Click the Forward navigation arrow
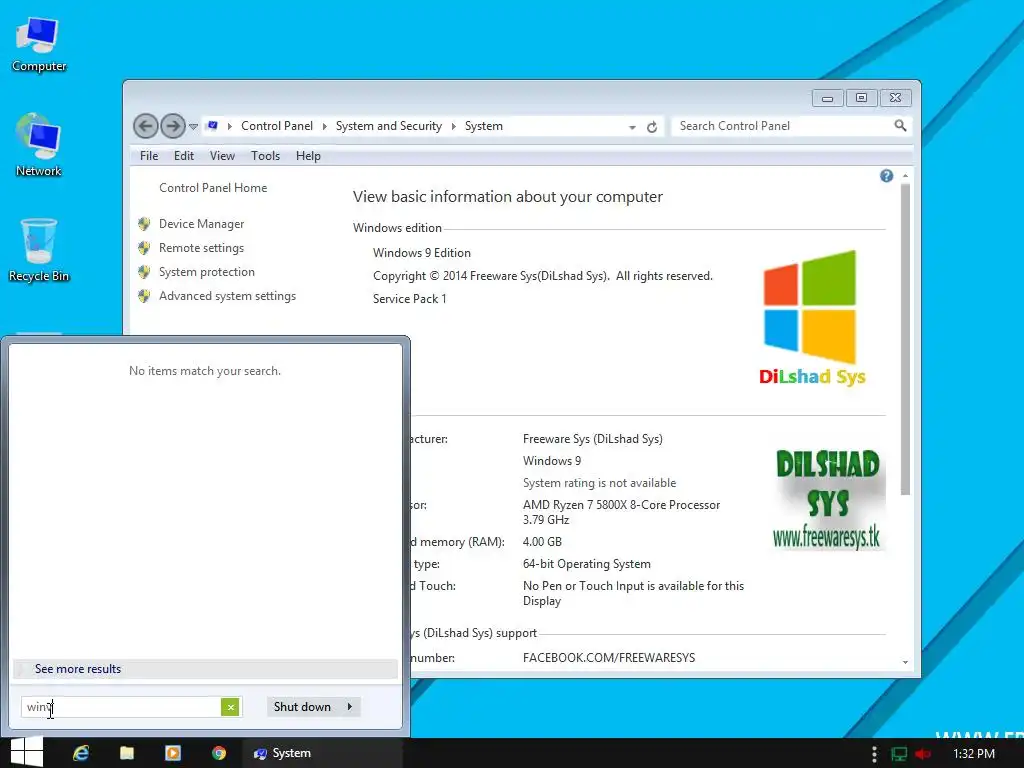Image resolution: width=1024 pixels, height=768 pixels. (173, 126)
